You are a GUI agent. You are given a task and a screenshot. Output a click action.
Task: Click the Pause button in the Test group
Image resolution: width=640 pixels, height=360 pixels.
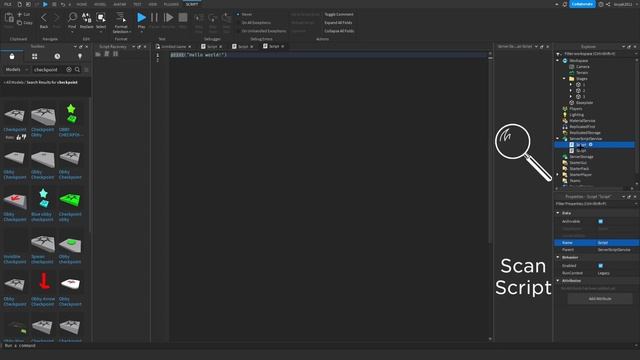tap(154, 17)
